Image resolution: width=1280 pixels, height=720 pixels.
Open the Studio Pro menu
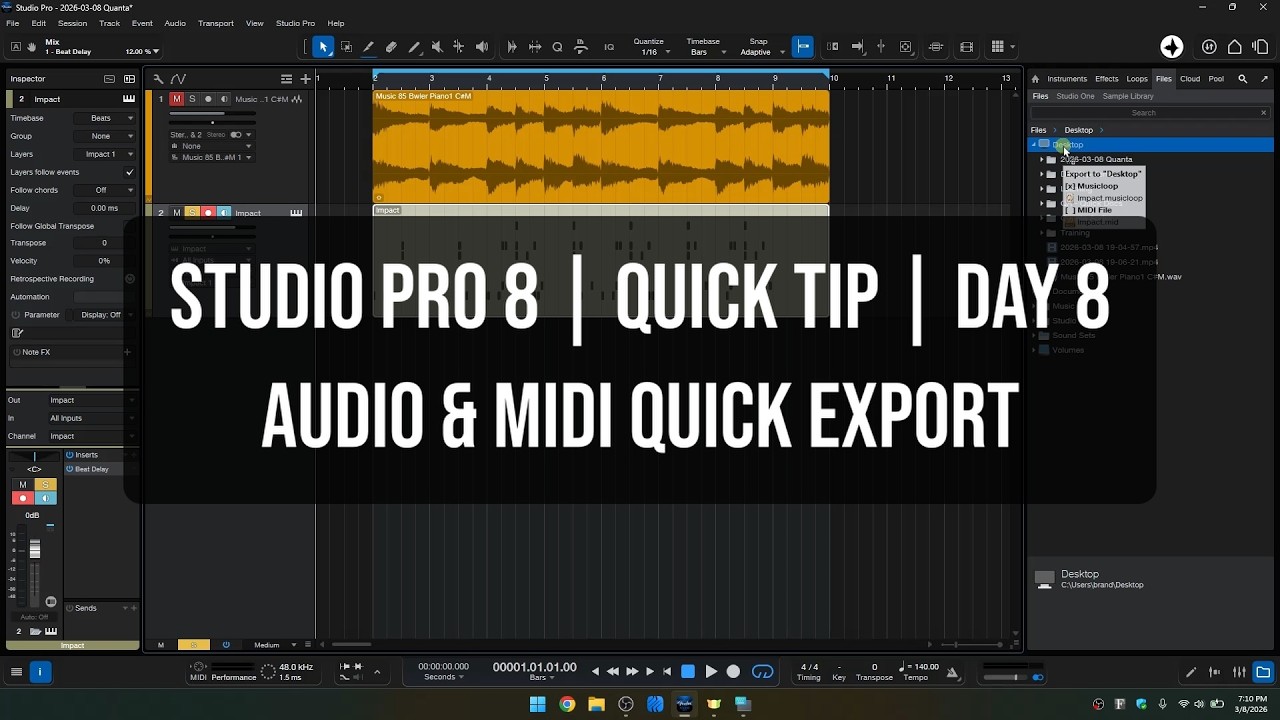(295, 23)
